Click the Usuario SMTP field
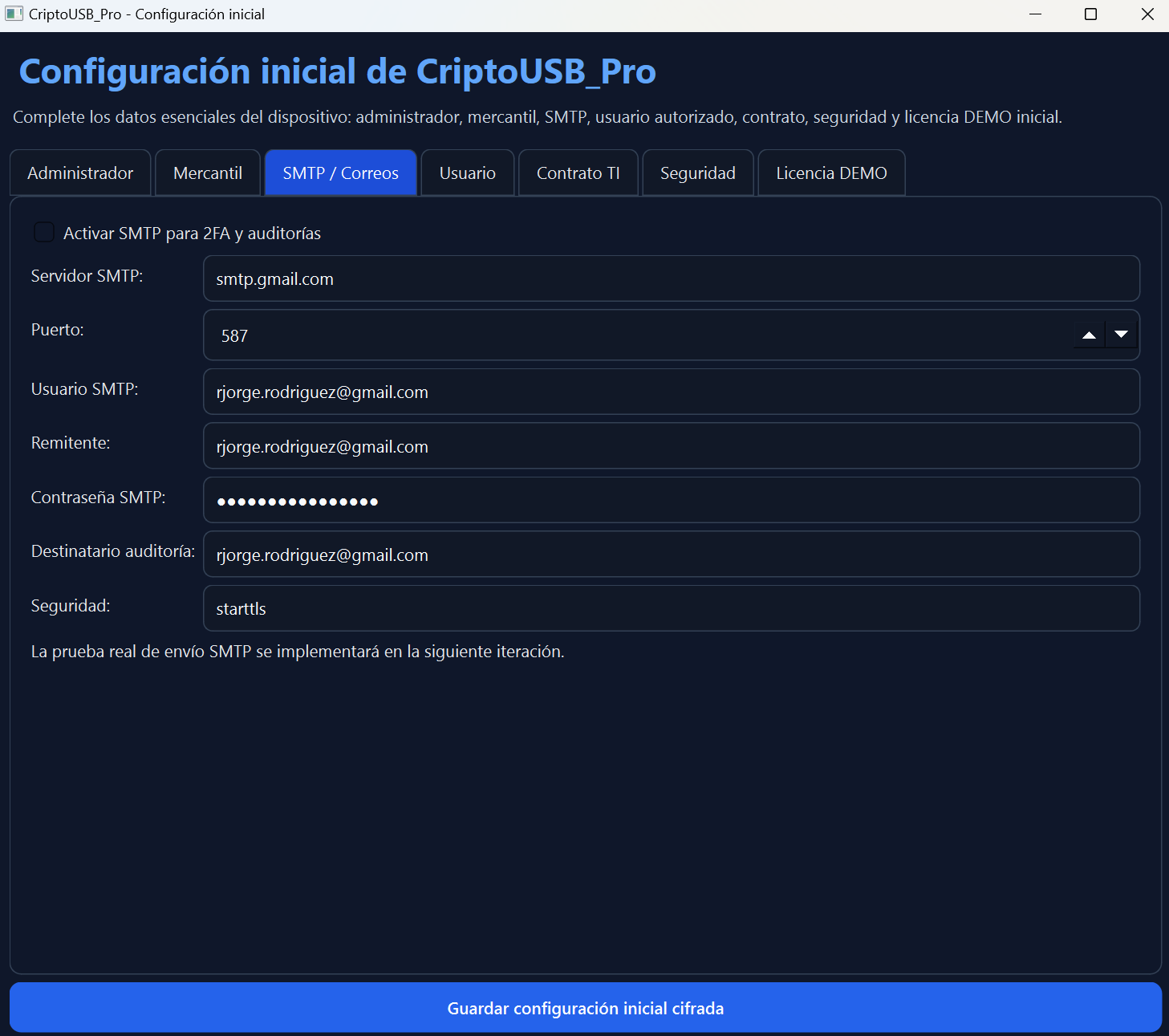Viewport: 1169px width, 1036px height. (x=672, y=392)
